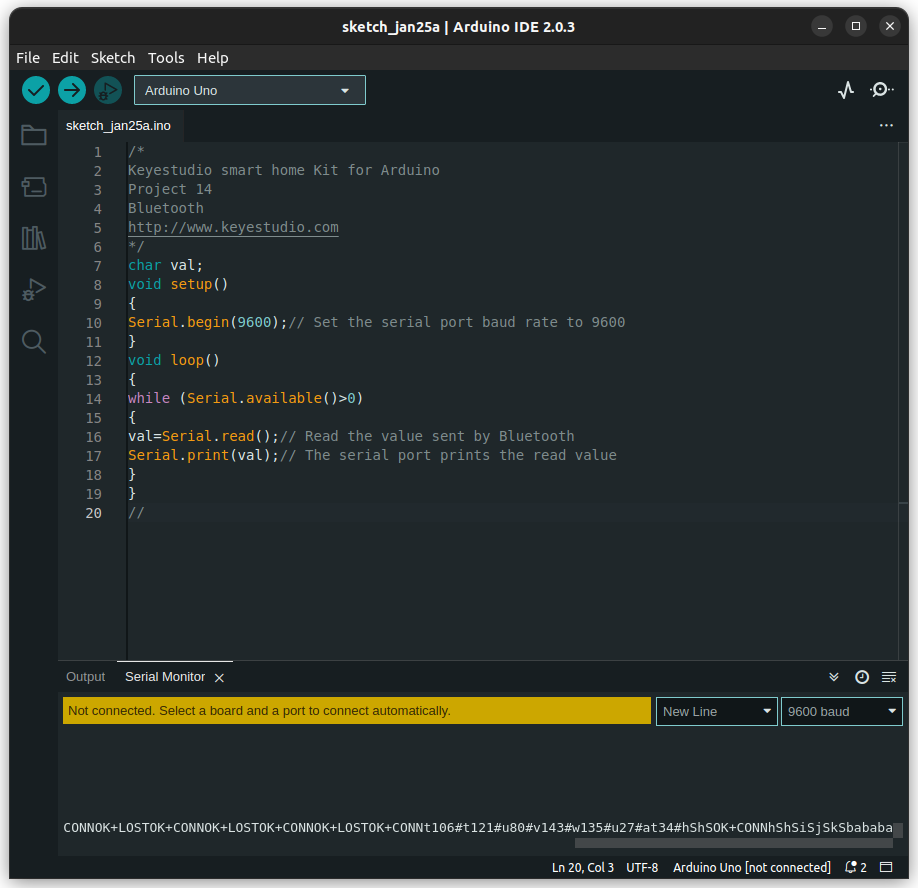Start debugging with the debug button
This screenshot has height=888, width=918.
tap(108, 90)
